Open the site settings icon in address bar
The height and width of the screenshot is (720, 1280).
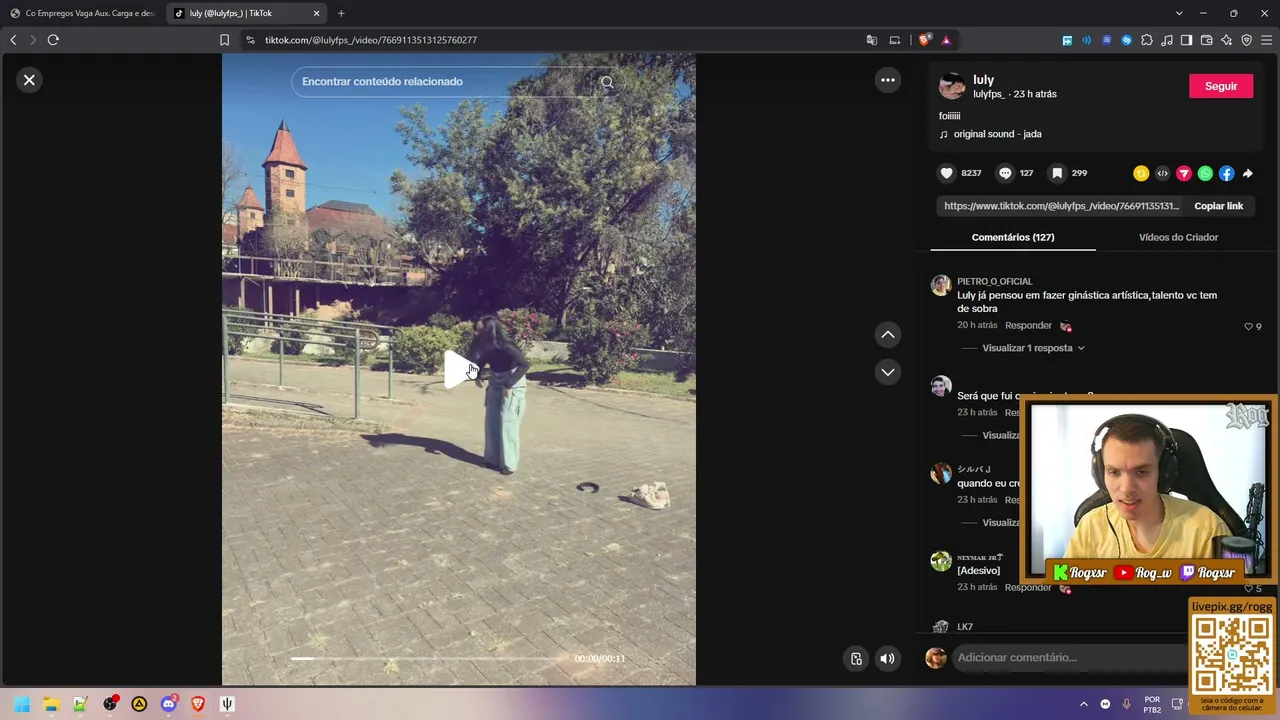coord(250,40)
